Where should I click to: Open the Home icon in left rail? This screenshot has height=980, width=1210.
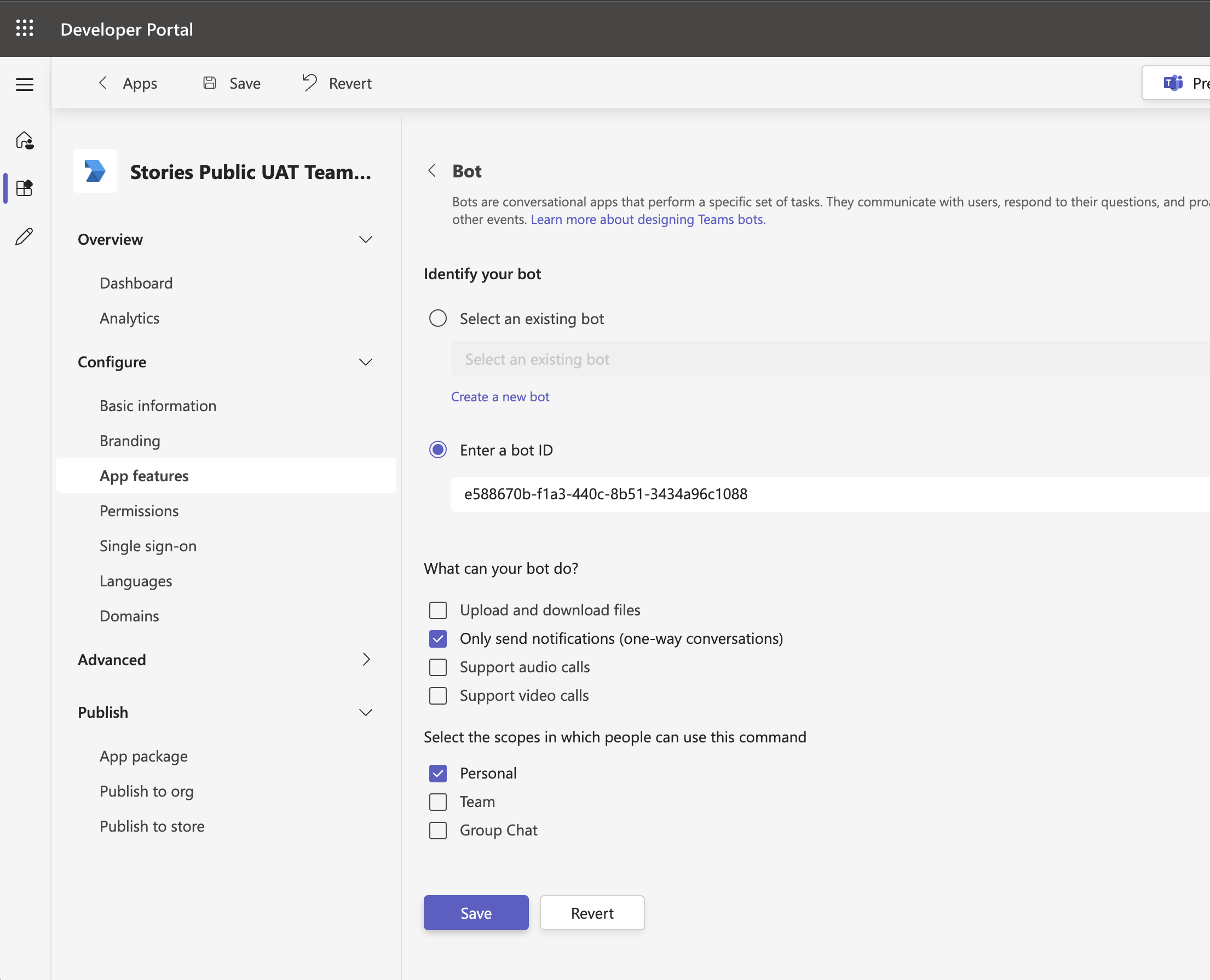pyautogui.click(x=24, y=140)
